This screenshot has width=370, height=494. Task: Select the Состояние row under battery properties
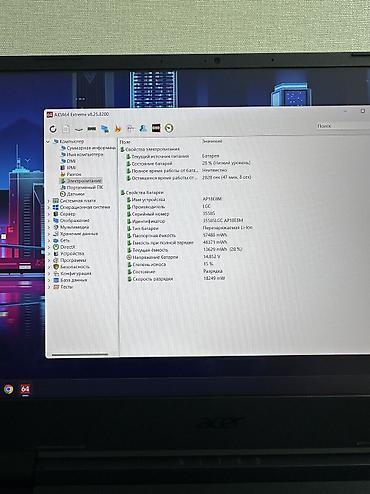pos(190,271)
